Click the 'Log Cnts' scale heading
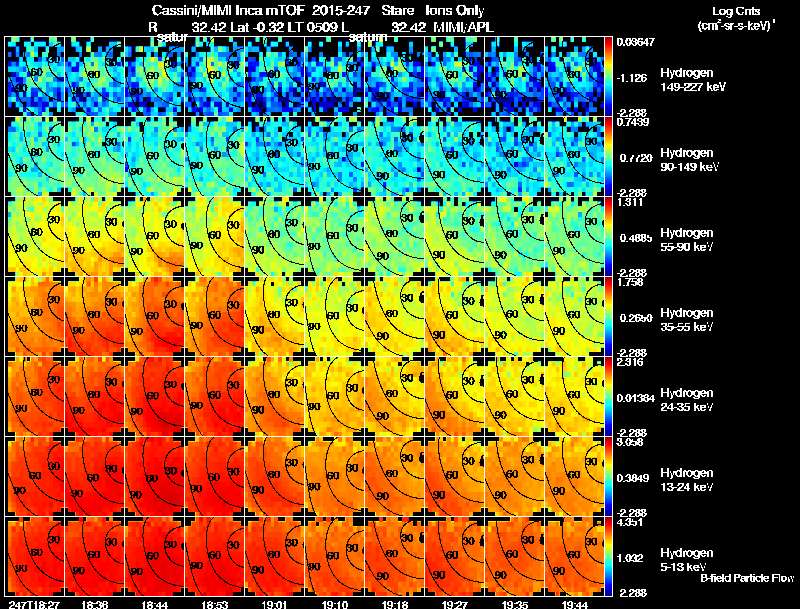This screenshot has width=800, height=609. pyautogui.click(x=736, y=11)
